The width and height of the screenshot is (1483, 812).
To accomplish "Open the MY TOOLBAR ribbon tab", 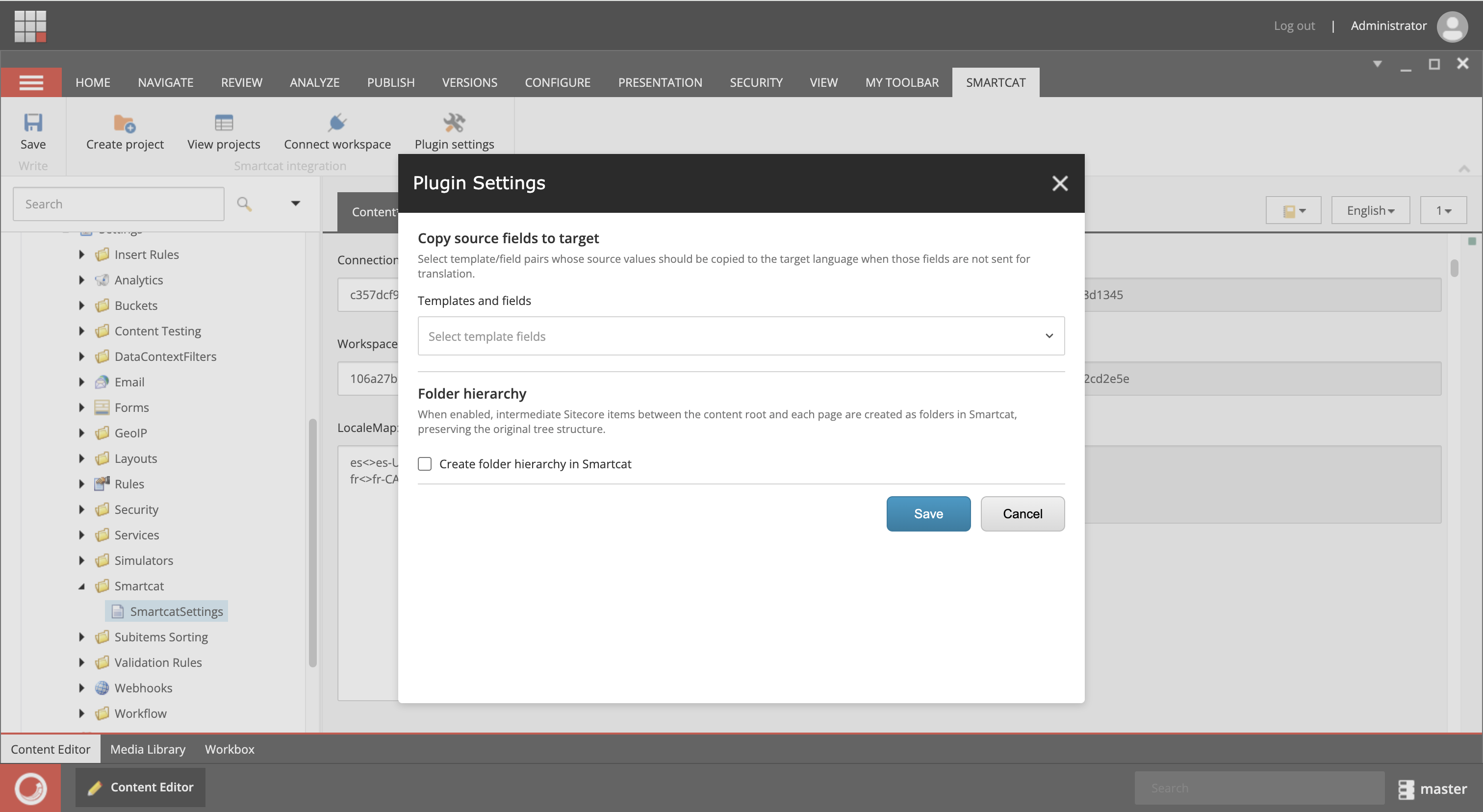I will 902,82.
